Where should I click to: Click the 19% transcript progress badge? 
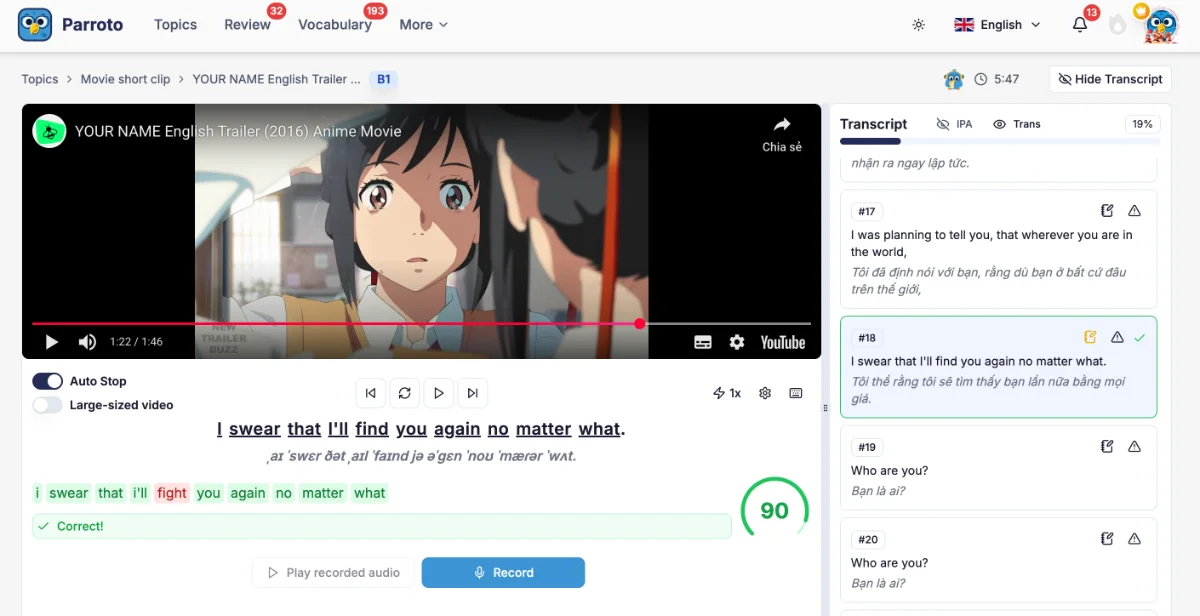1142,123
